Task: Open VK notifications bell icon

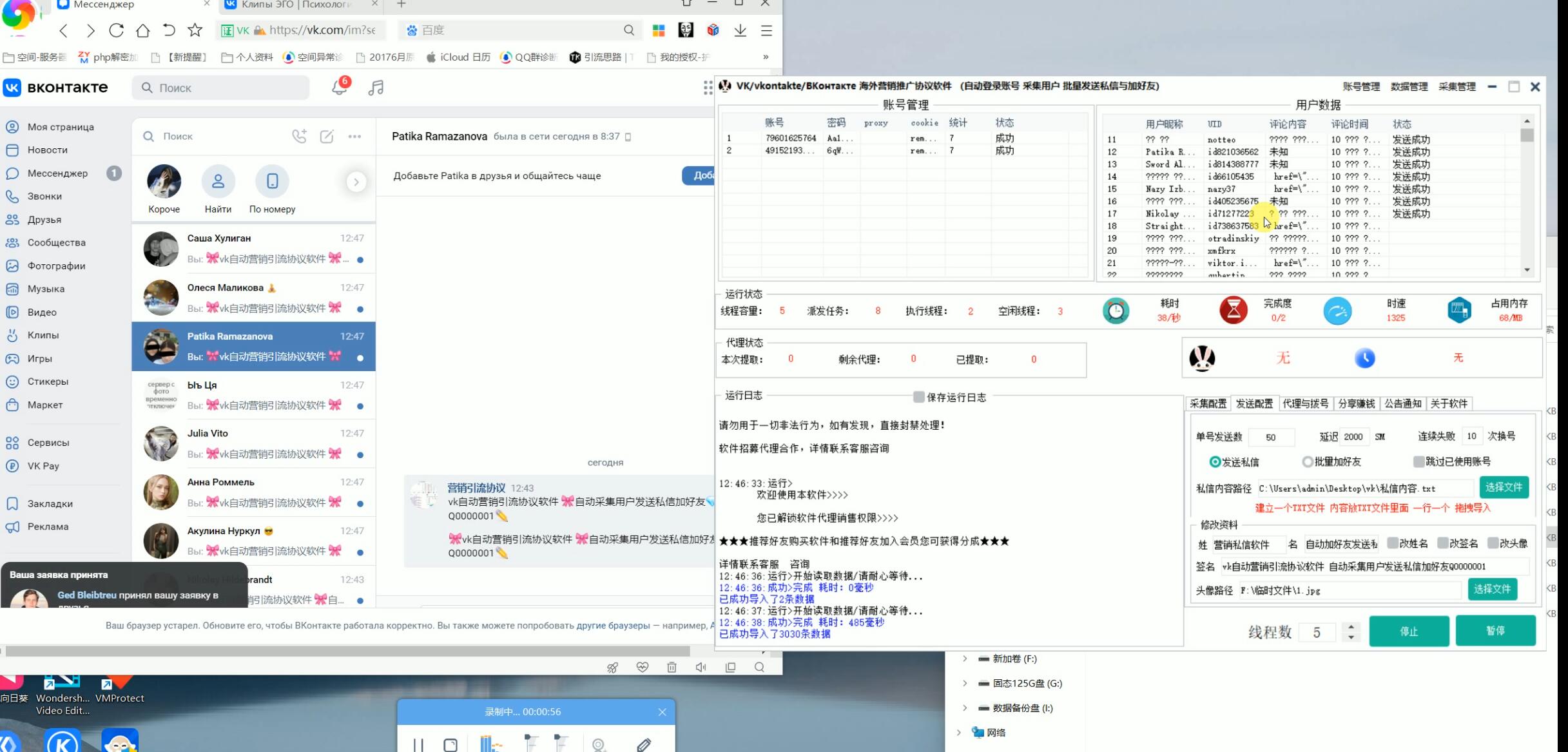Action: pyautogui.click(x=339, y=88)
